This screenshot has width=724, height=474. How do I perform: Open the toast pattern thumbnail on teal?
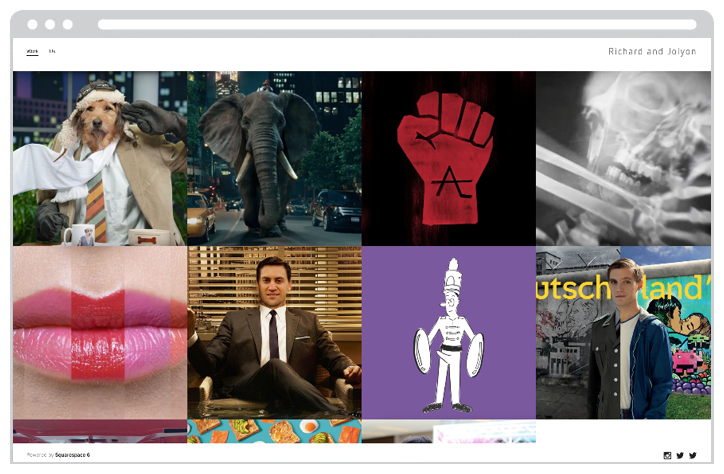pos(274,431)
